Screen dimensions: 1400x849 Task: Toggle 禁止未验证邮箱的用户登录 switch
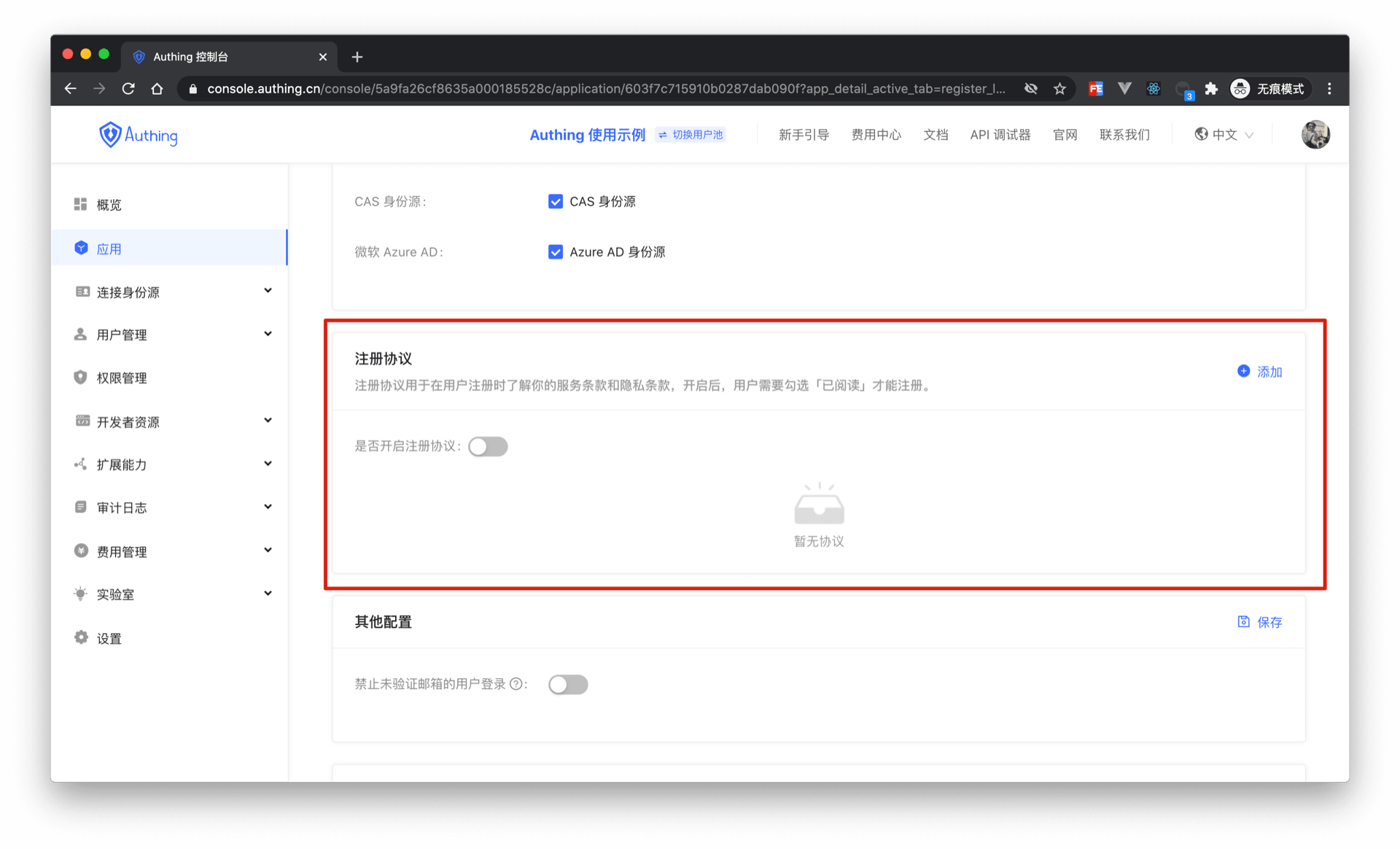coord(568,684)
